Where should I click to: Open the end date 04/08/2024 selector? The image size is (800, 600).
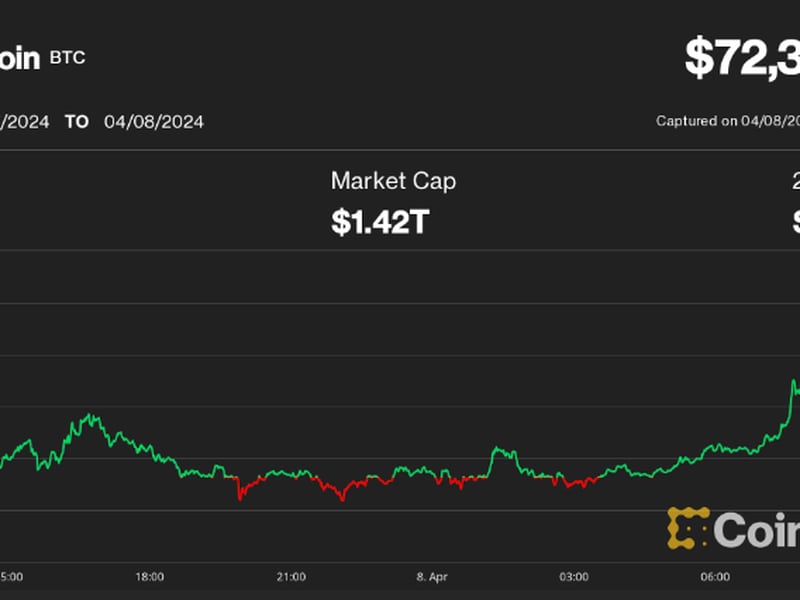pyautogui.click(x=153, y=121)
